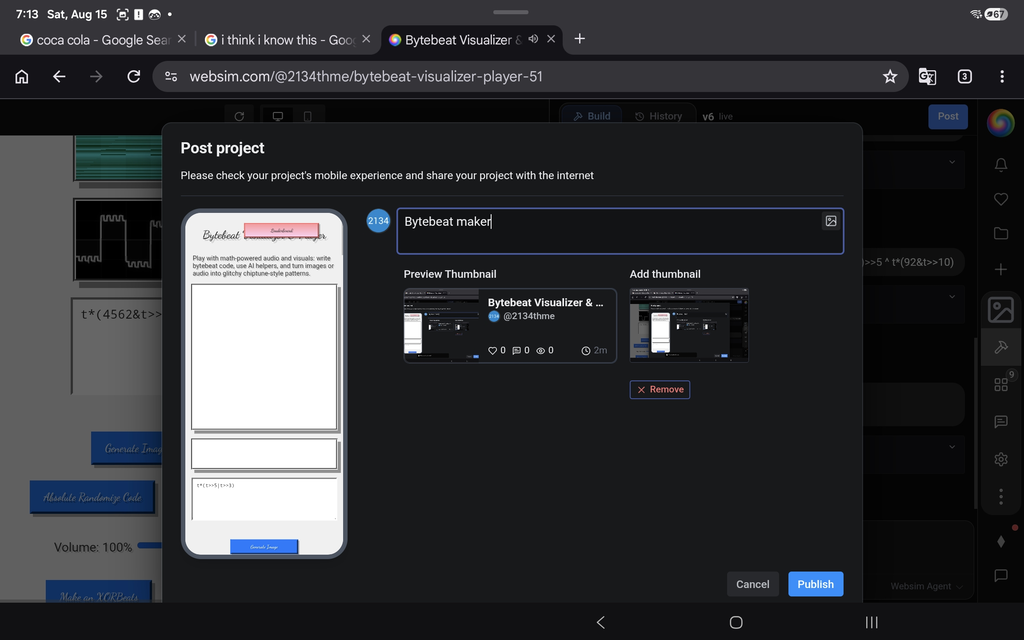Tap Android home navigation button
This screenshot has width=1024, height=640.
pyautogui.click(x=736, y=622)
